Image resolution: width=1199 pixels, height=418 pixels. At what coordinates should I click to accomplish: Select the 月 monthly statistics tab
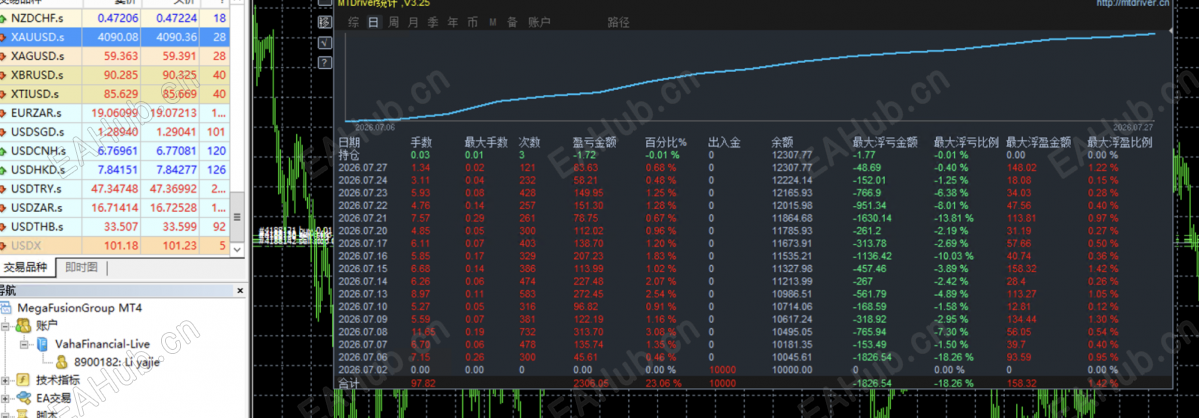coord(413,22)
